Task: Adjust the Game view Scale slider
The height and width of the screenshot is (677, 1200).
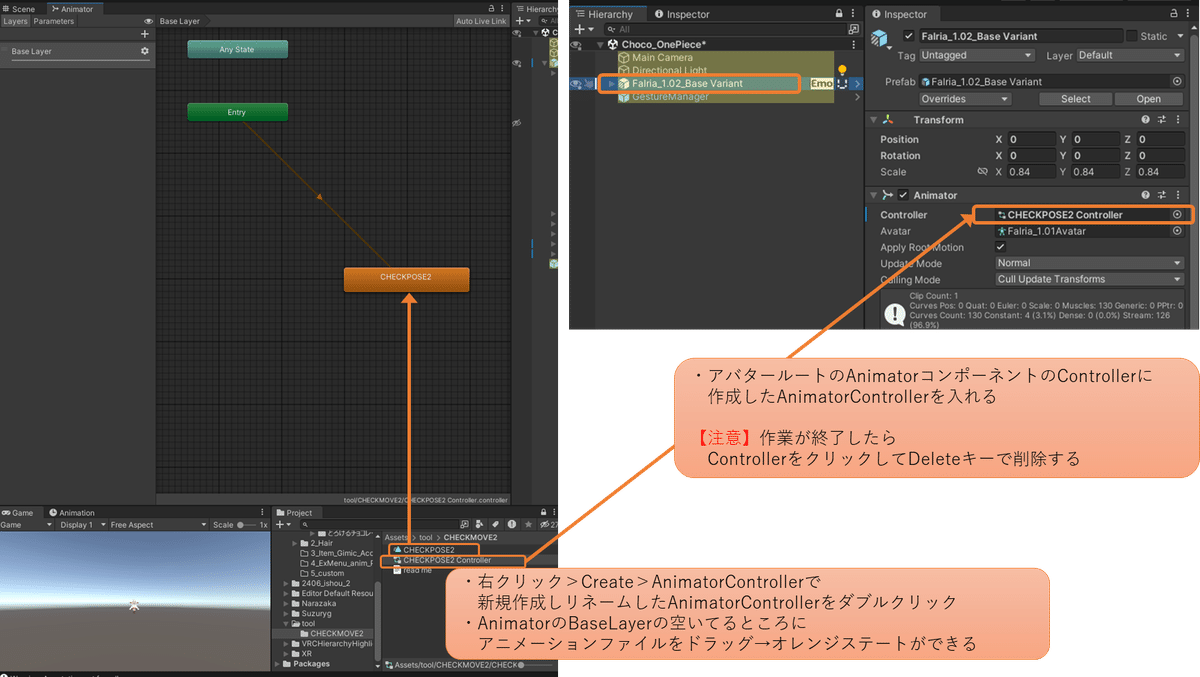Action: click(246, 525)
